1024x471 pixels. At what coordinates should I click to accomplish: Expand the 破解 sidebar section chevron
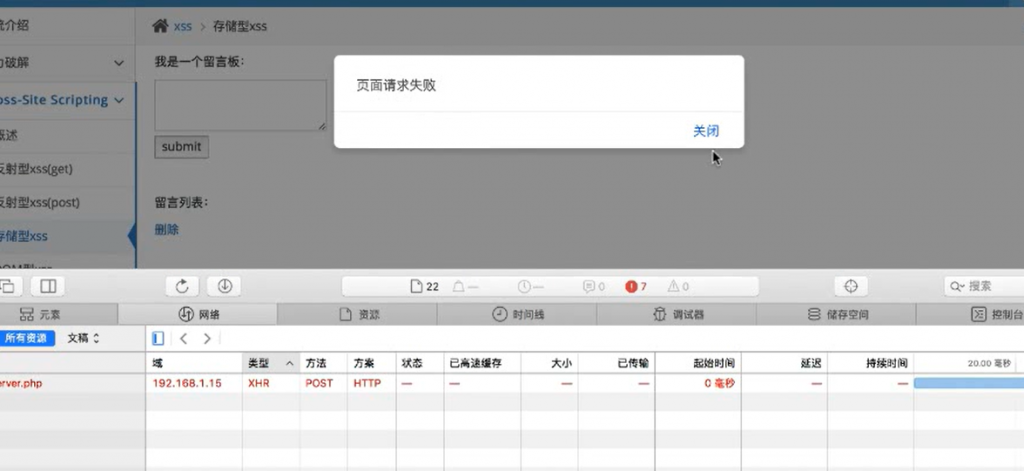coord(119,63)
